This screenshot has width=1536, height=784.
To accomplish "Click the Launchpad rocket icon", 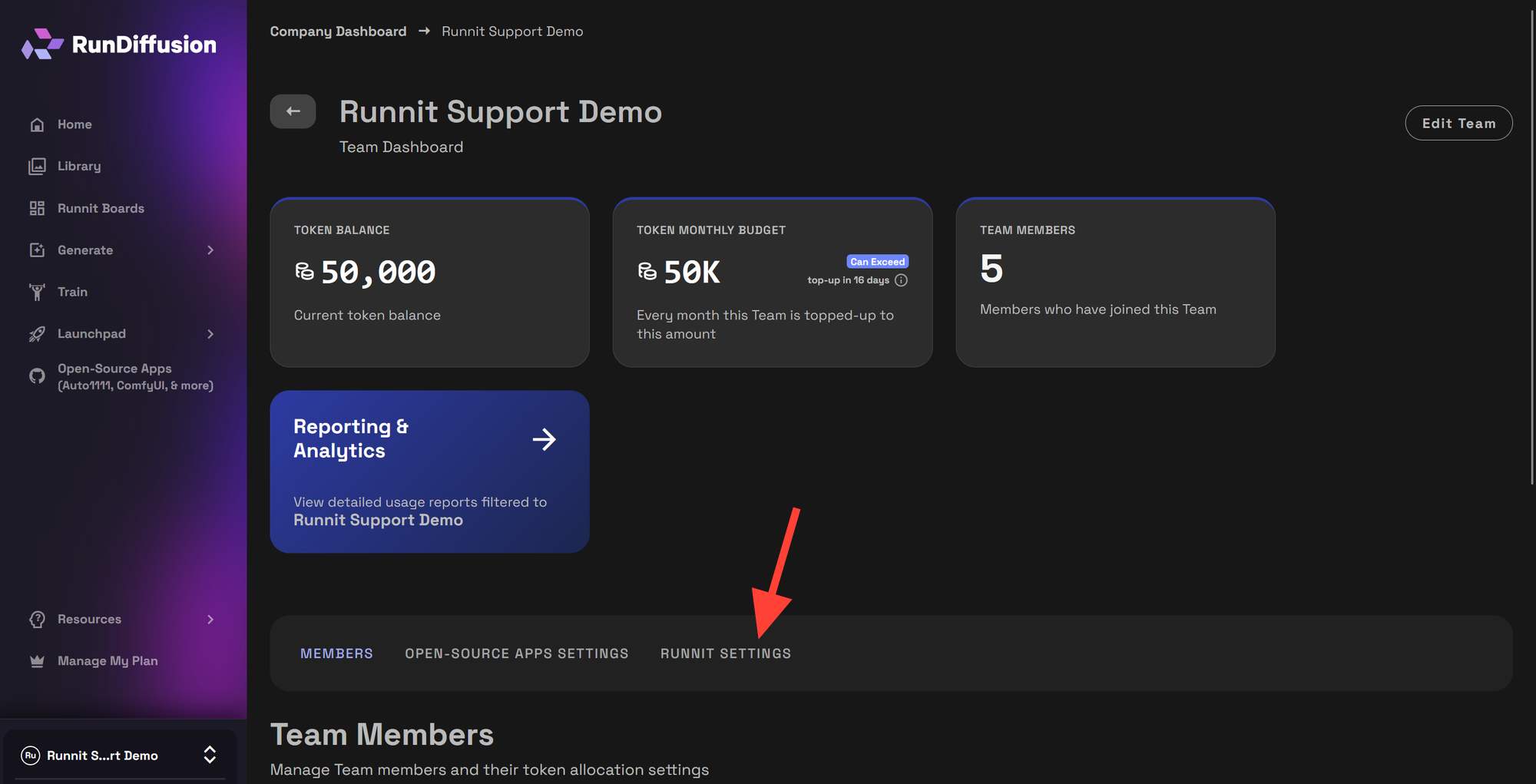I will point(37,334).
